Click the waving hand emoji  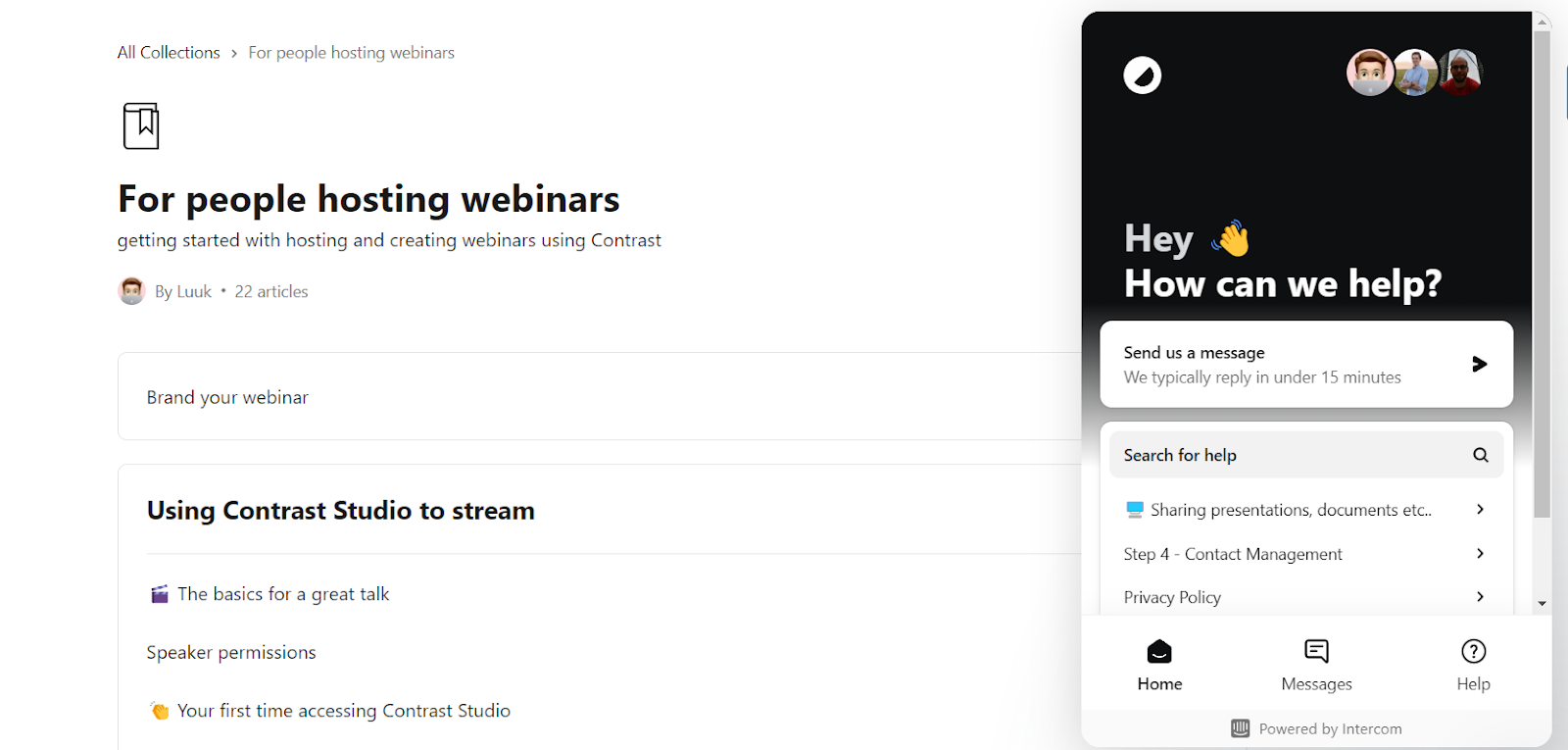tap(1231, 238)
